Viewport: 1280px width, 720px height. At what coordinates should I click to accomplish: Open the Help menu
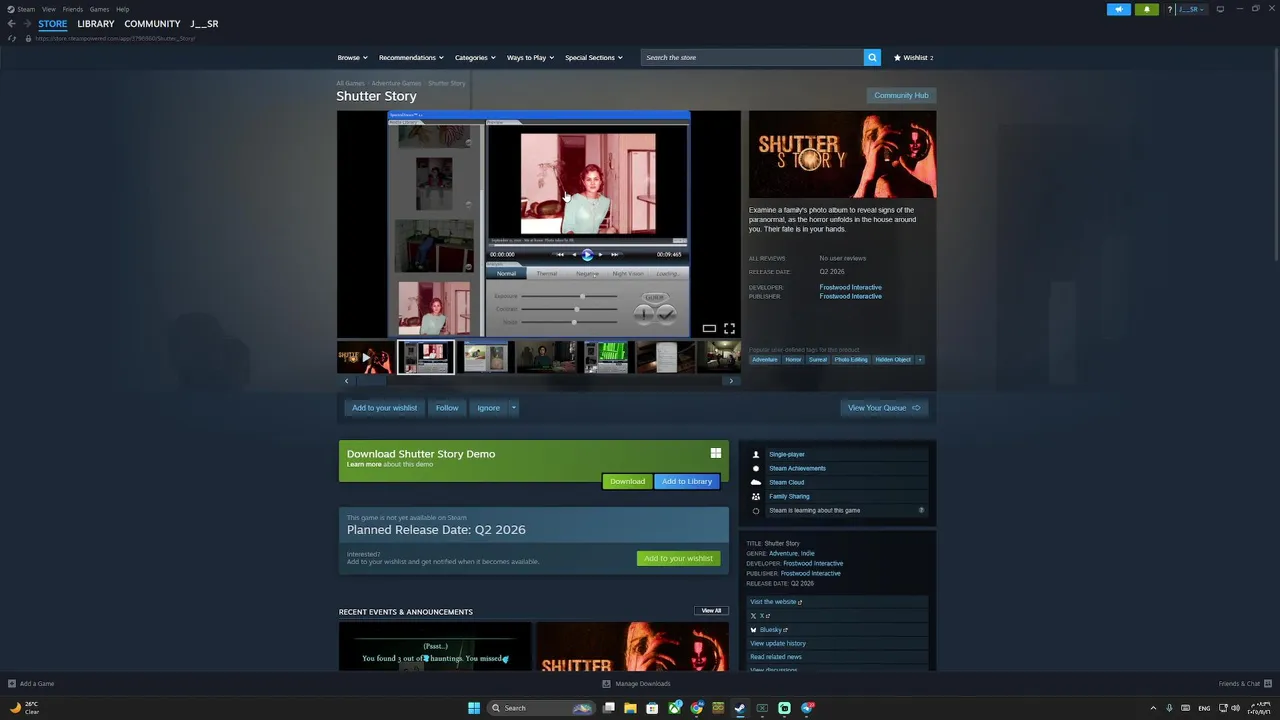pyautogui.click(x=122, y=9)
